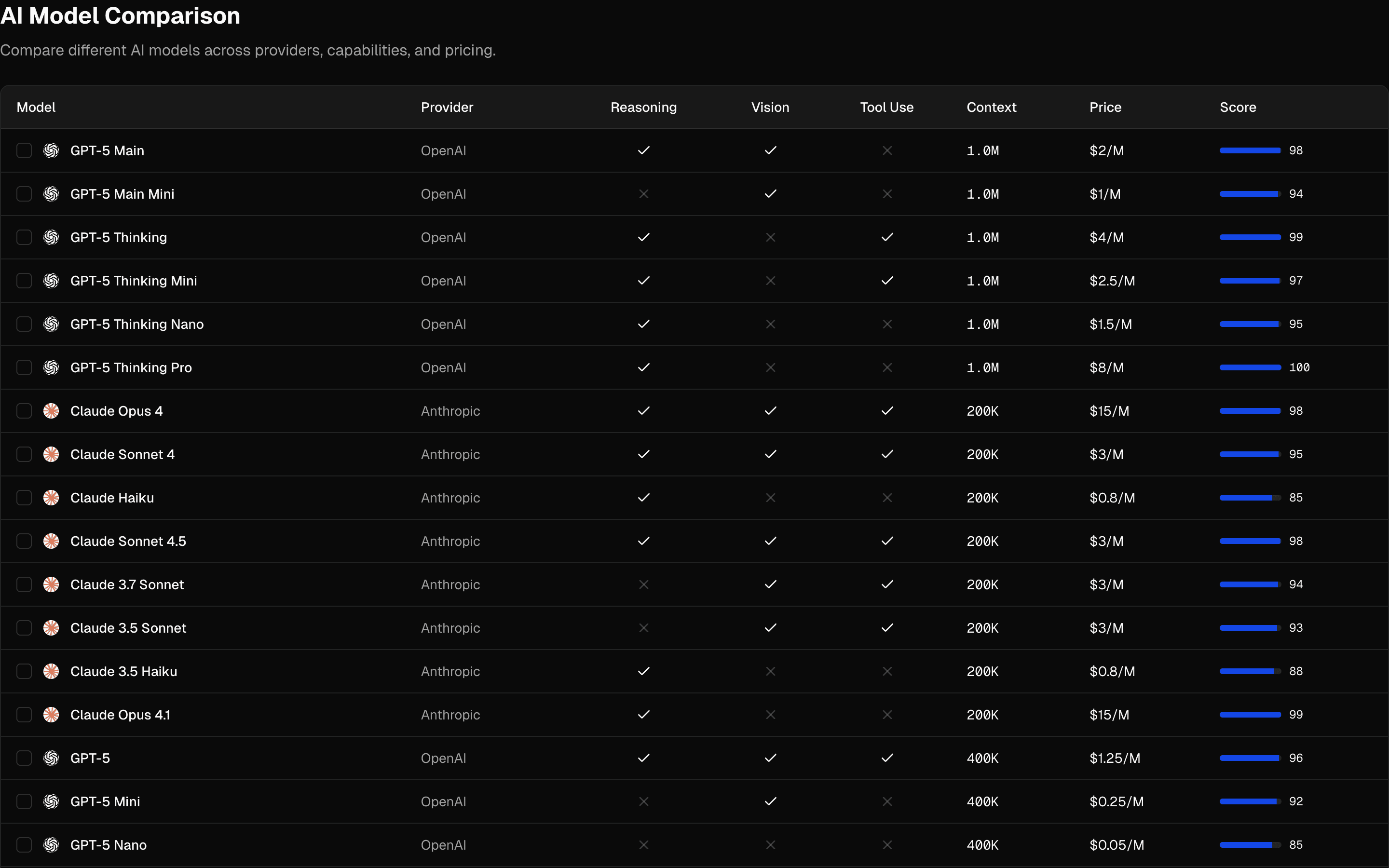Image resolution: width=1389 pixels, height=868 pixels.
Task: Click the OpenAI logo beside GPT-5 Main
Action: (x=51, y=150)
